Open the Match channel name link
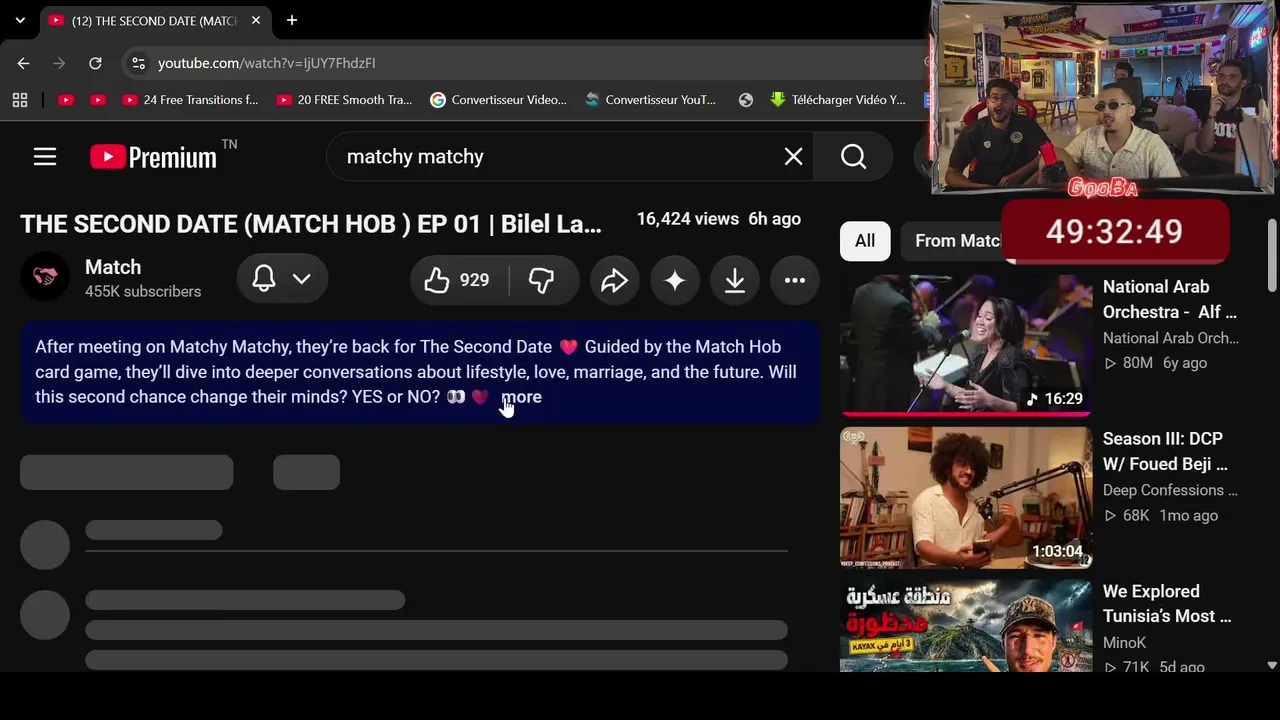Viewport: 1280px width, 720px height. [x=113, y=267]
